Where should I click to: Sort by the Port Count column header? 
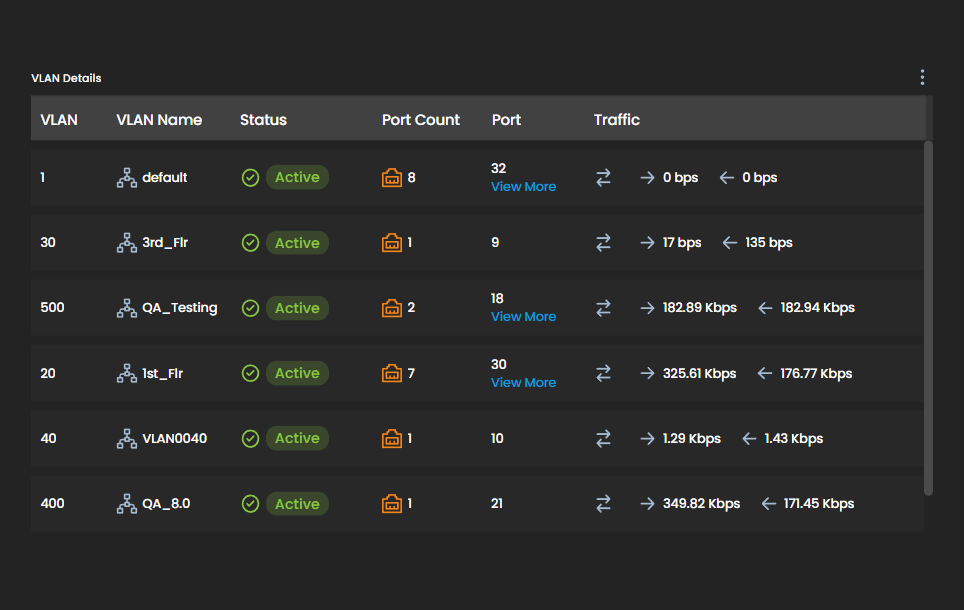[421, 120]
